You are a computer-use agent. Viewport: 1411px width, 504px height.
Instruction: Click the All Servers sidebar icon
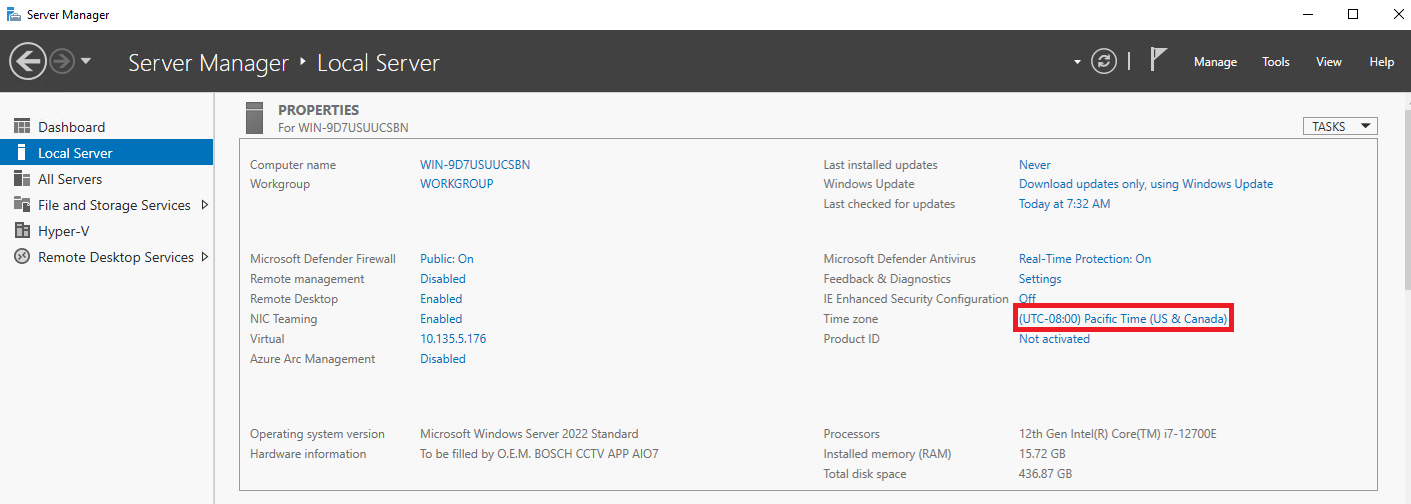click(22, 179)
